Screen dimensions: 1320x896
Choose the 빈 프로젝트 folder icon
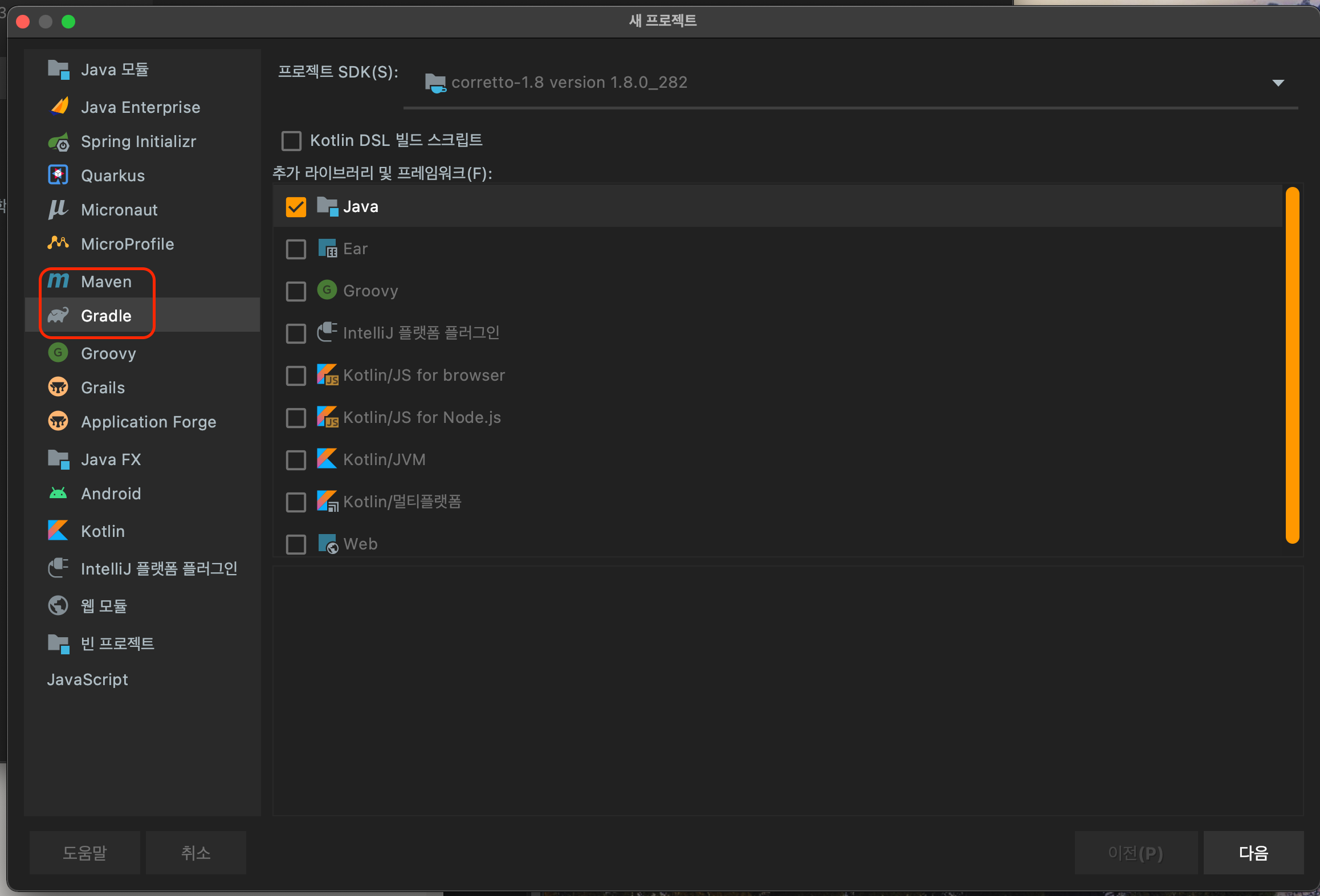click(x=58, y=644)
